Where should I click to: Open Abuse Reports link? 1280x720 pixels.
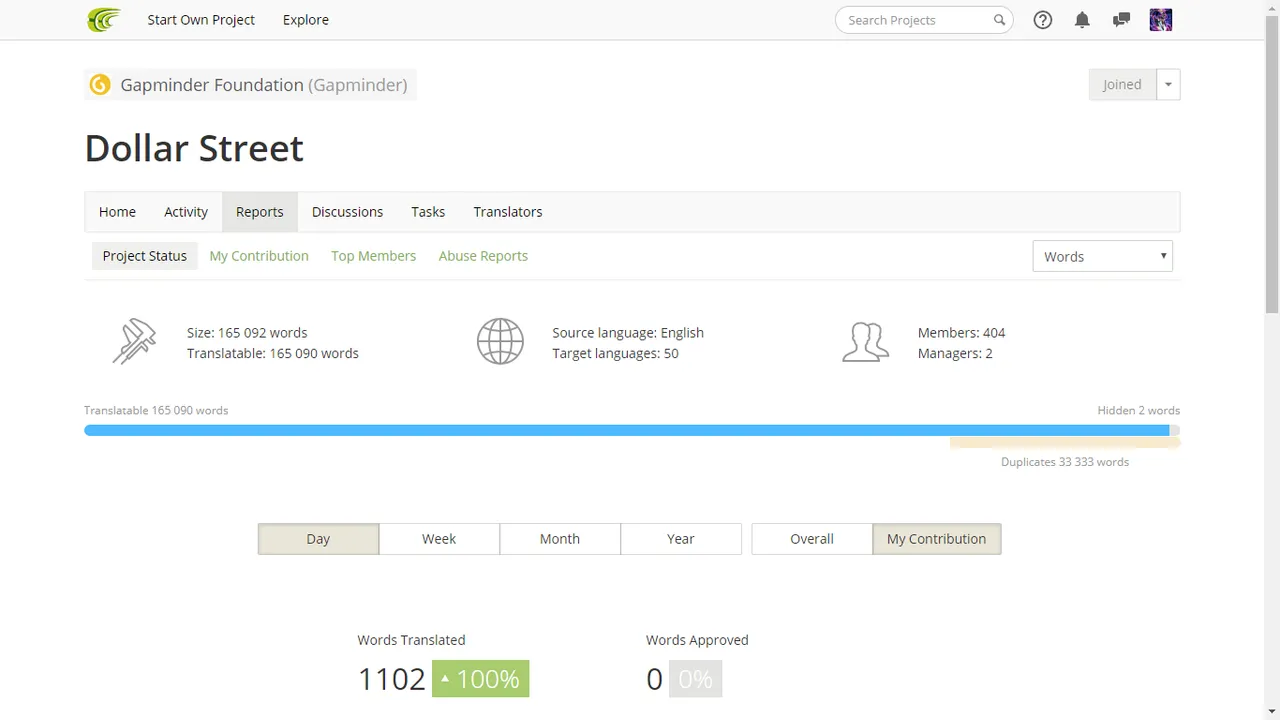(483, 256)
